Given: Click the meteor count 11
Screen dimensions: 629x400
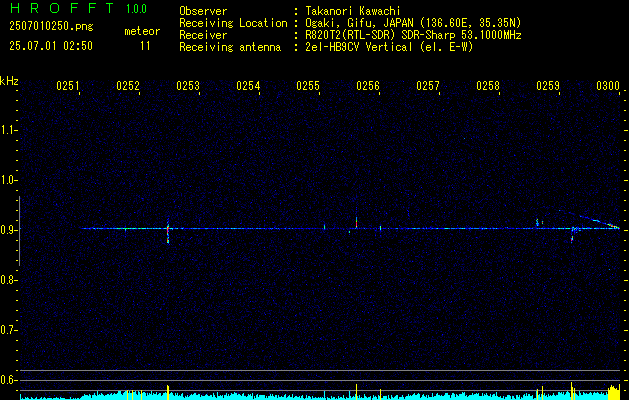Looking at the screenshot, I should (145, 46).
